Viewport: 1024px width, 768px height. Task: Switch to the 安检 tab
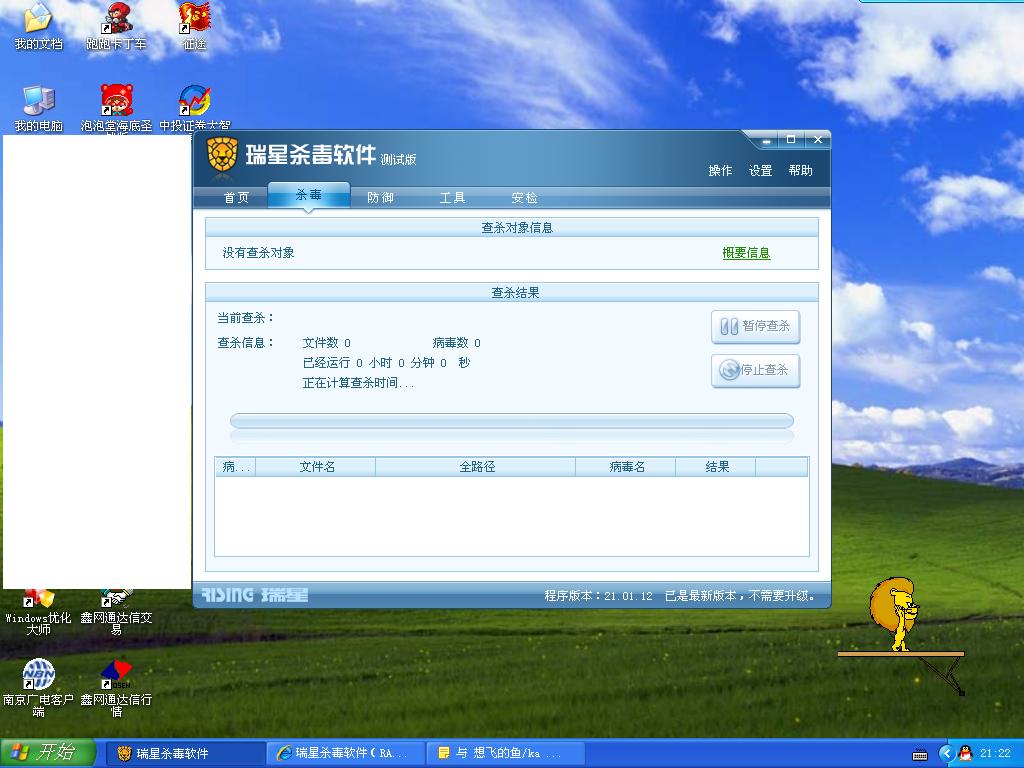click(524, 198)
